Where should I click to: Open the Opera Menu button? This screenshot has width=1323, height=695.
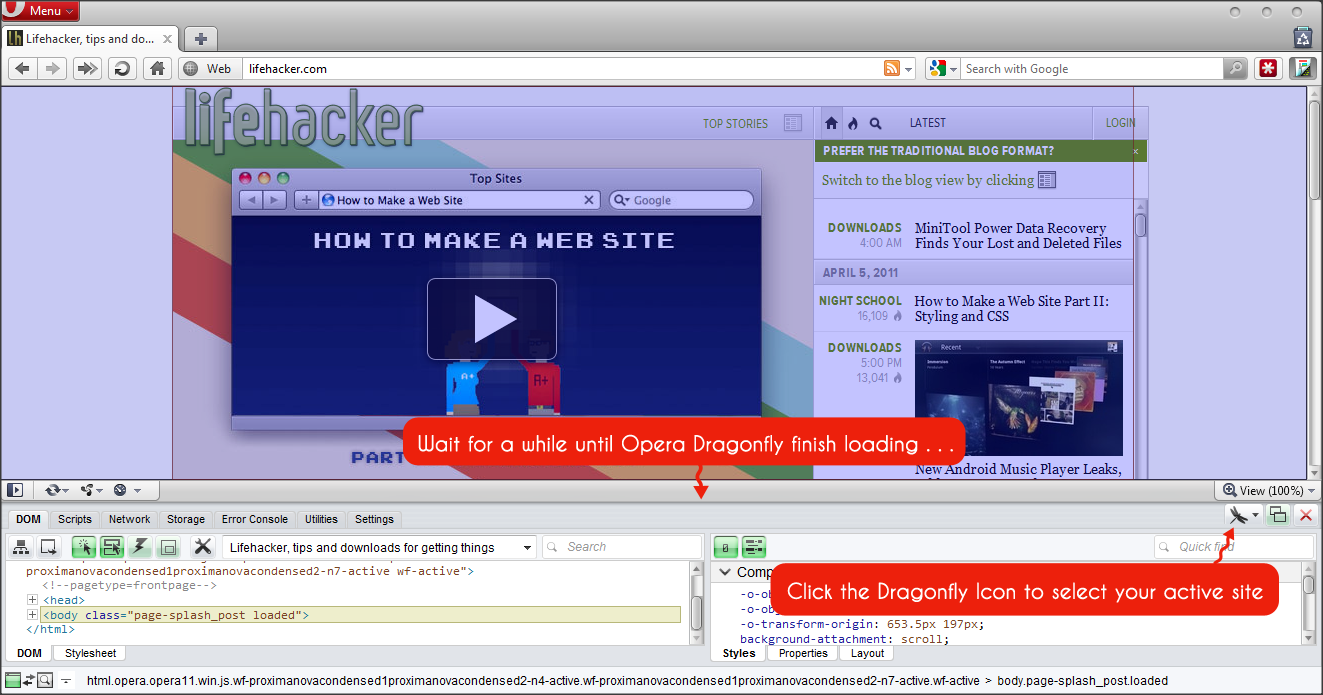coord(41,11)
